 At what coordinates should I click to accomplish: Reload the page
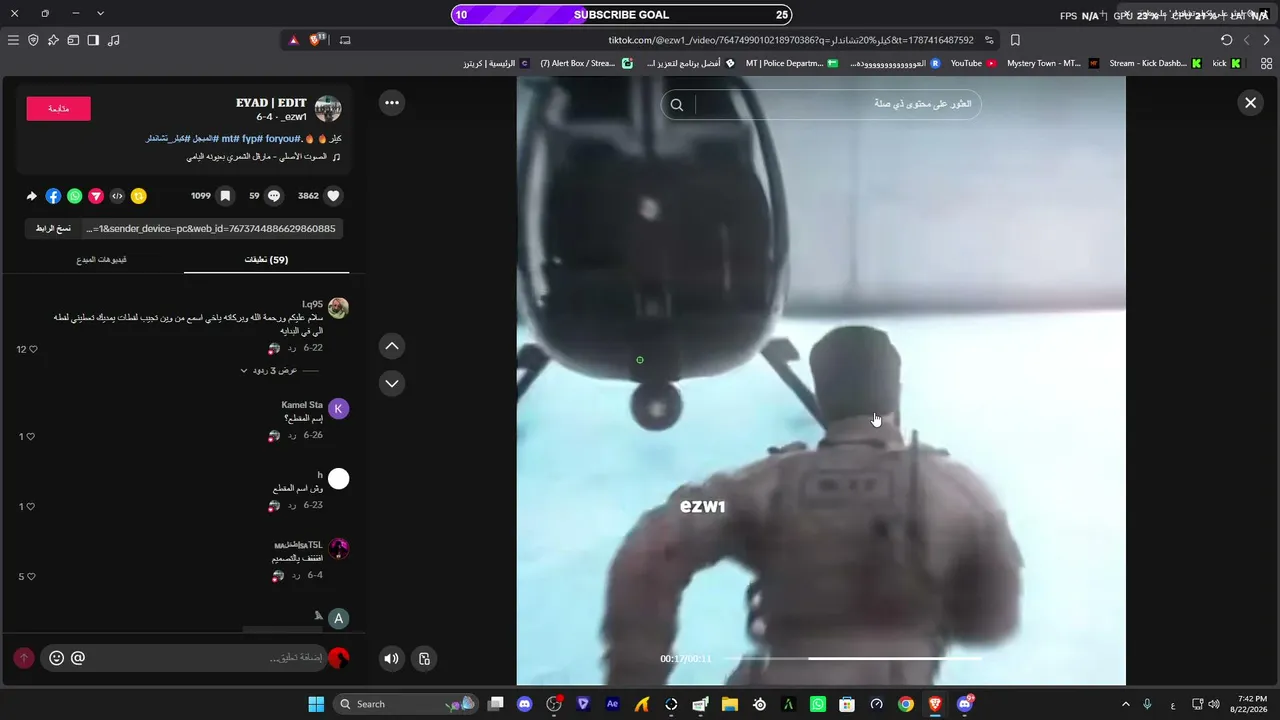tap(1227, 40)
